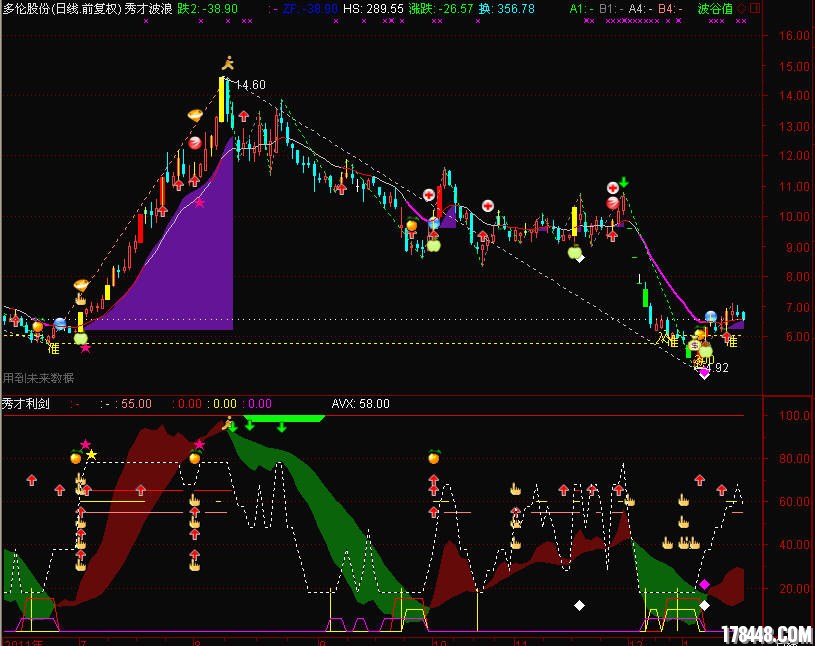Click the 用到未来数据 notice text
This screenshot has width=815, height=646.
click(38, 378)
